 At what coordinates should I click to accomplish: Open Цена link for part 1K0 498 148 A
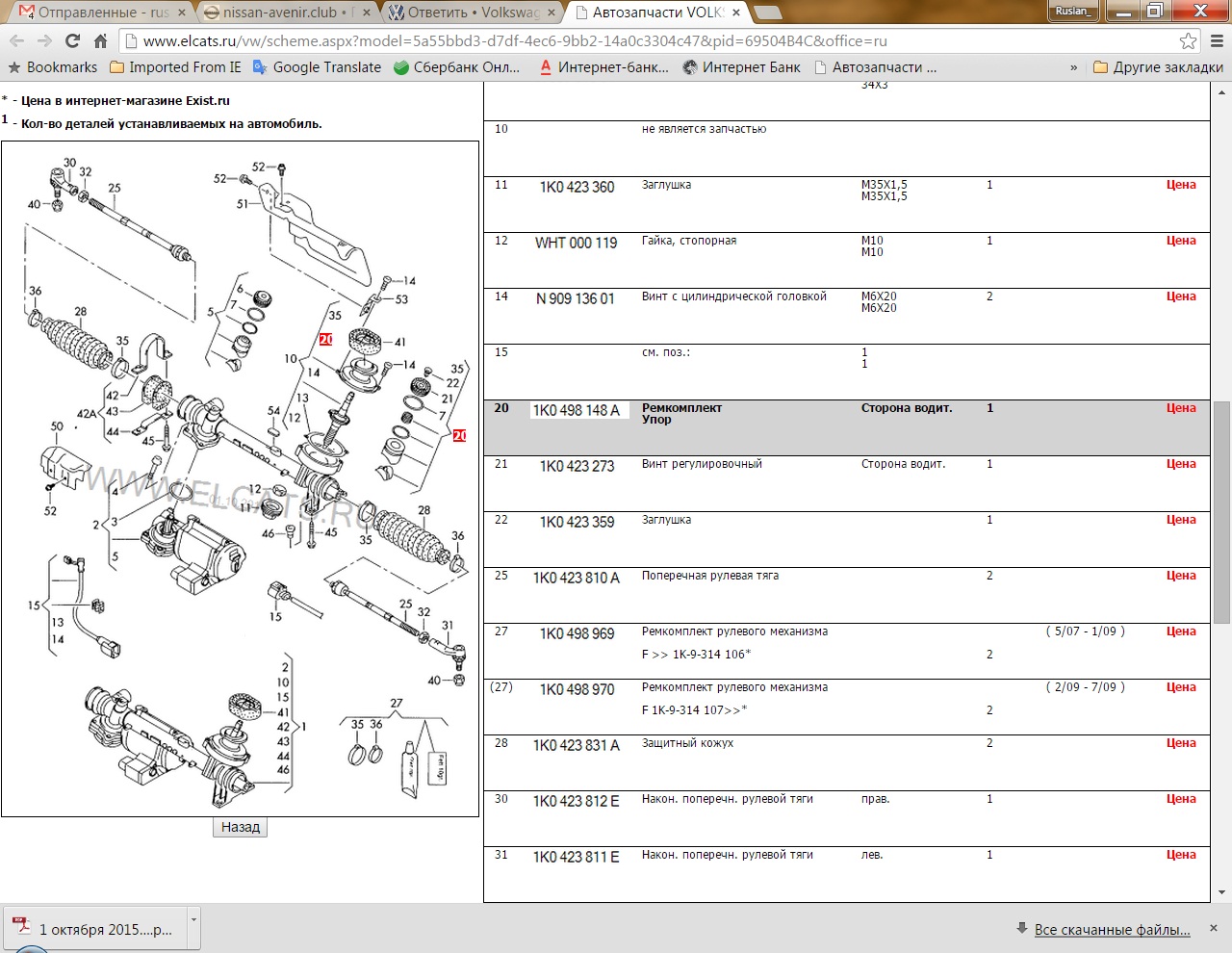pyautogui.click(x=1181, y=408)
